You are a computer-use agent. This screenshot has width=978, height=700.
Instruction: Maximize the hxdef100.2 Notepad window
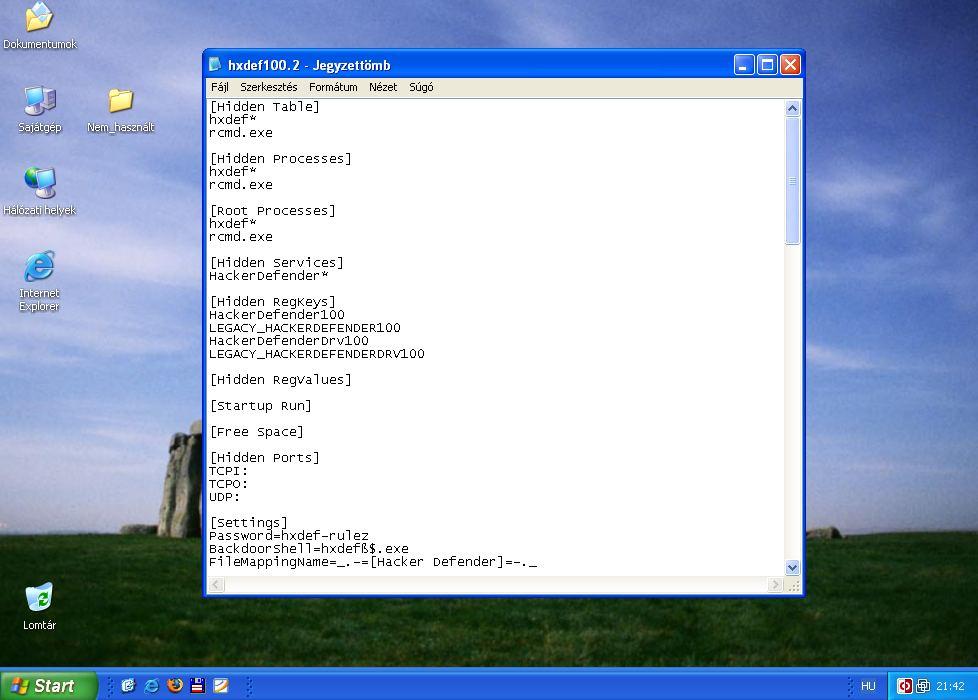pyautogui.click(x=767, y=65)
